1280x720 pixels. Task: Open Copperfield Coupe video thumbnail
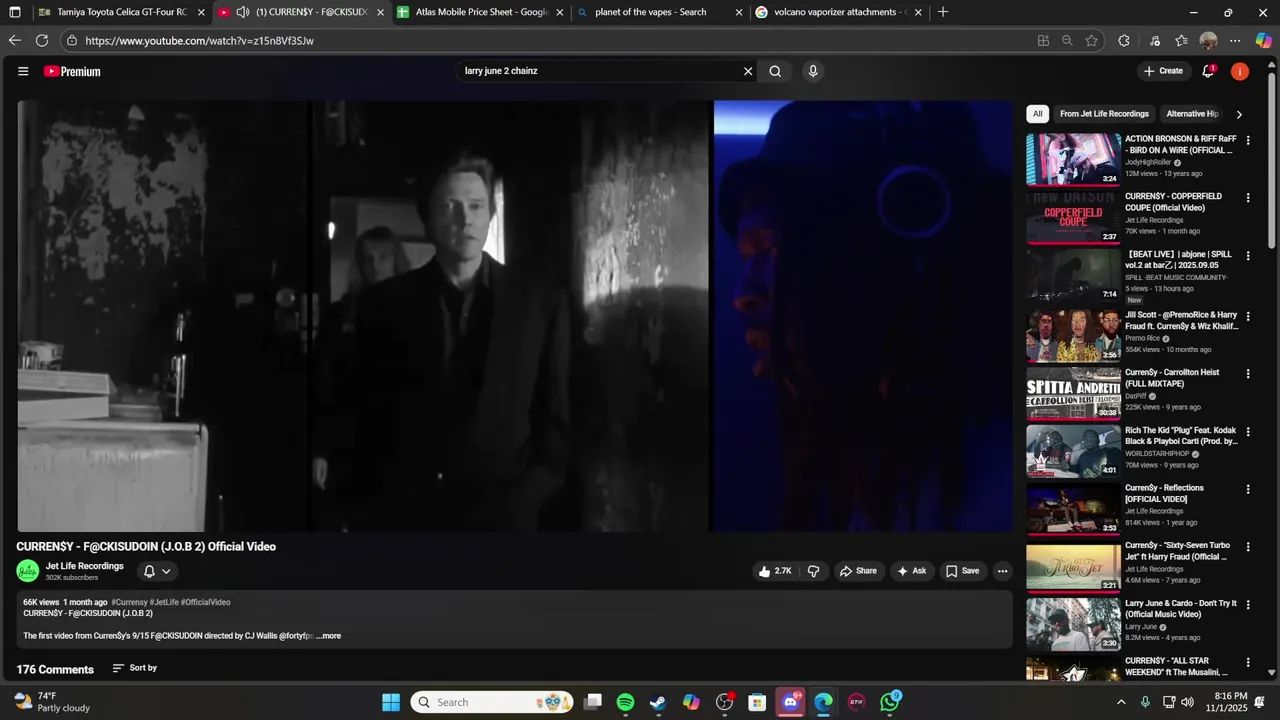1073,217
